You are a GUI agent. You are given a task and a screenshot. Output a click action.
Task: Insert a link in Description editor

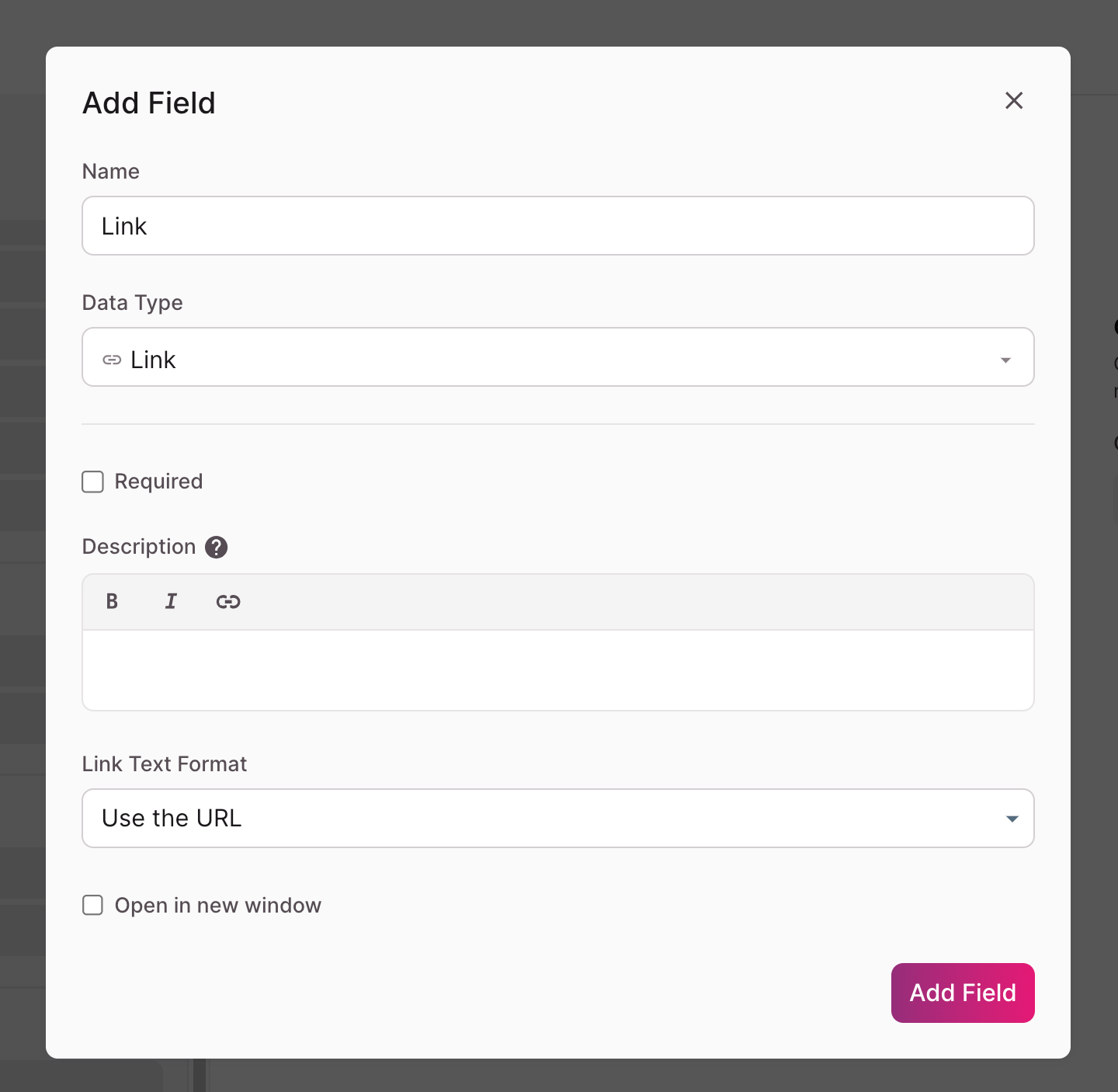pos(228,601)
